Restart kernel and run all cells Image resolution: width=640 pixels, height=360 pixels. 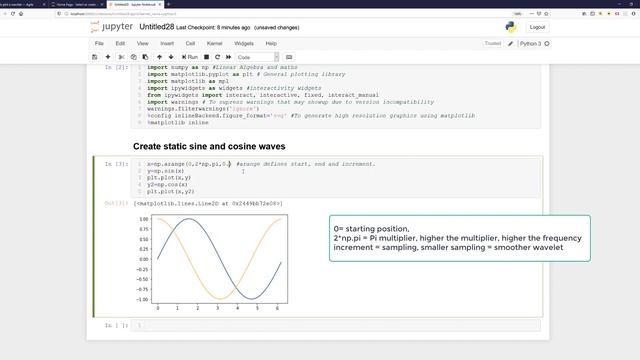[x=229, y=57]
